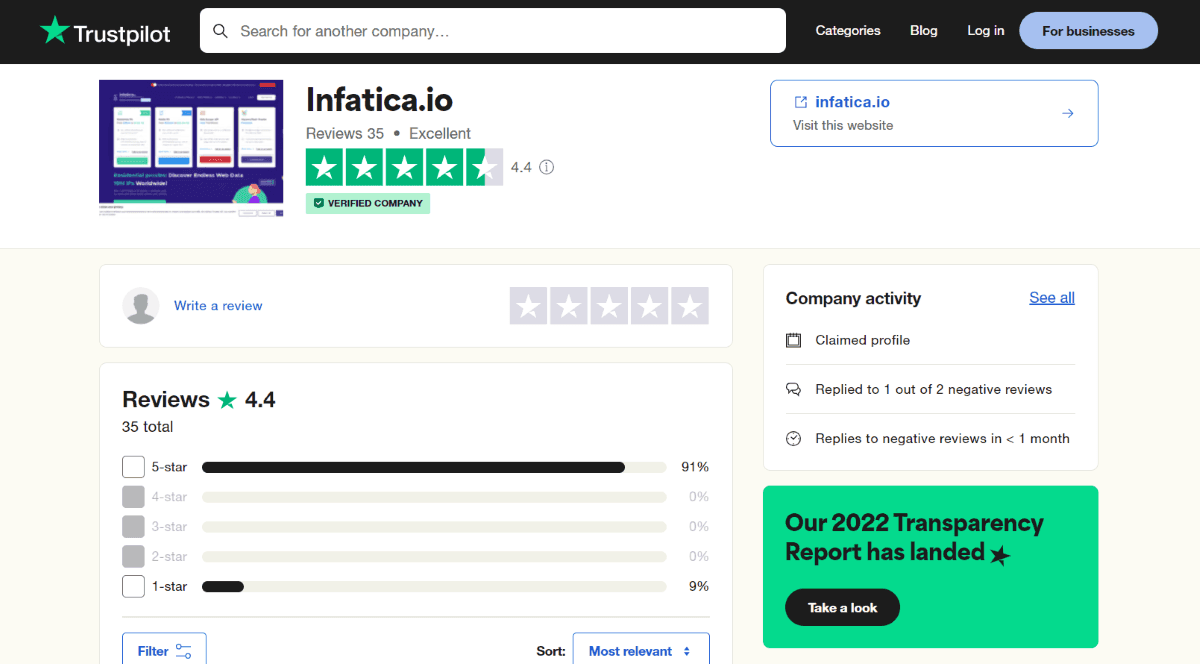Click the search for another company field
1200x664 pixels.
point(493,31)
